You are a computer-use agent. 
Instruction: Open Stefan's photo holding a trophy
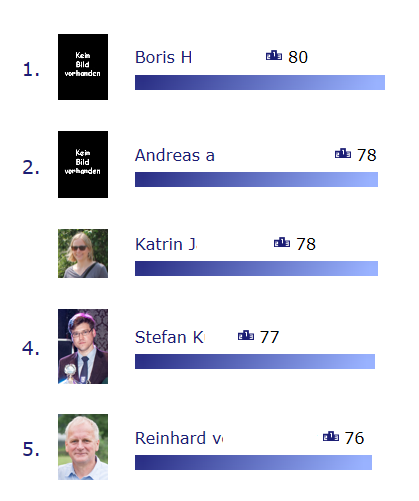point(83,346)
